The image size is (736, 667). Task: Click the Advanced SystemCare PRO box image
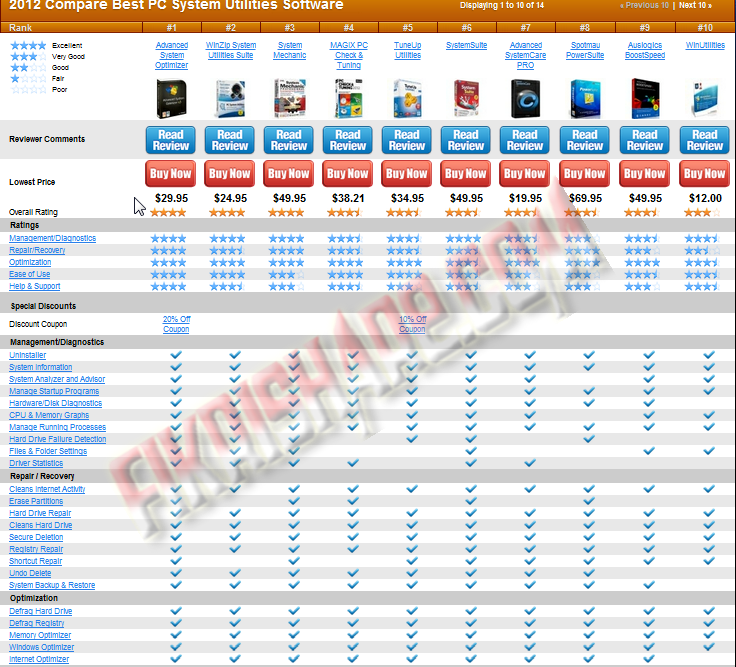525,99
